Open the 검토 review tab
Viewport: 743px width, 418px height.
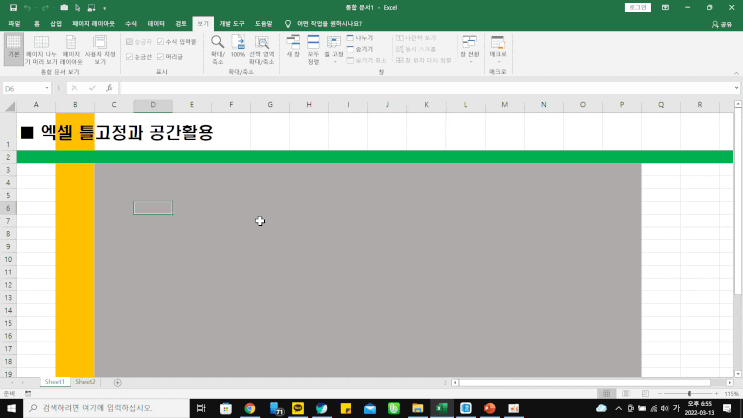coord(181,24)
